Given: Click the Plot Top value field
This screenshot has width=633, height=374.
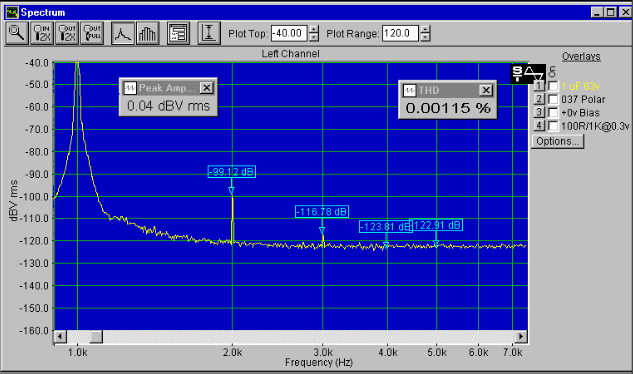Looking at the screenshot, I should pyautogui.click(x=289, y=33).
